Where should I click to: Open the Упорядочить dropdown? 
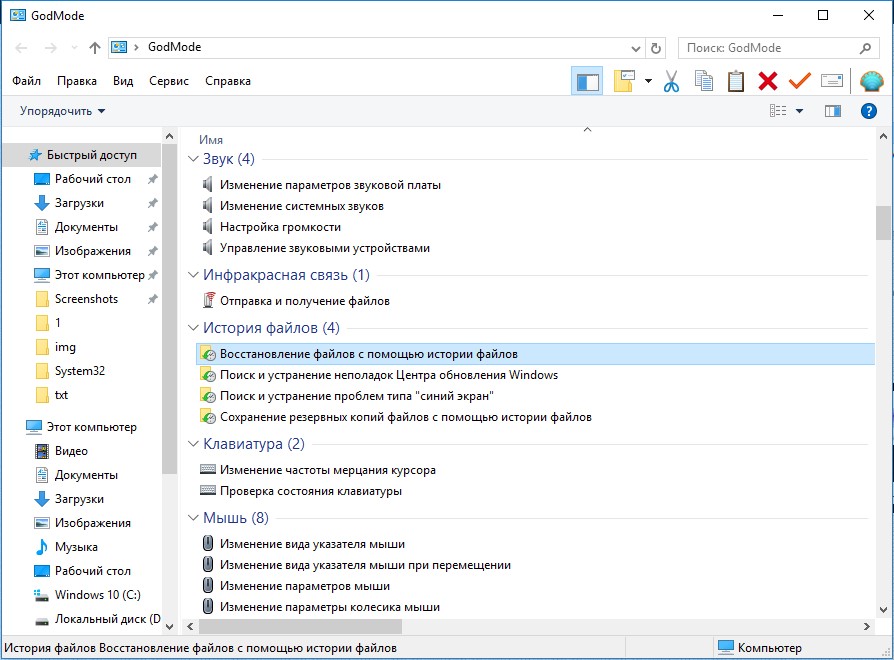click(x=63, y=111)
